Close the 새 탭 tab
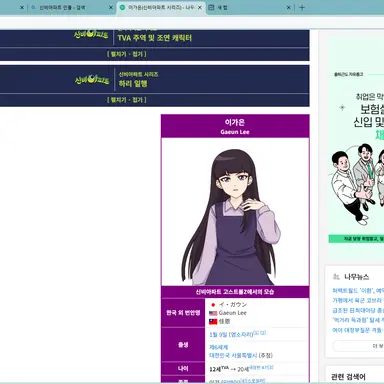The image size is (384, 384). (289, 7)
